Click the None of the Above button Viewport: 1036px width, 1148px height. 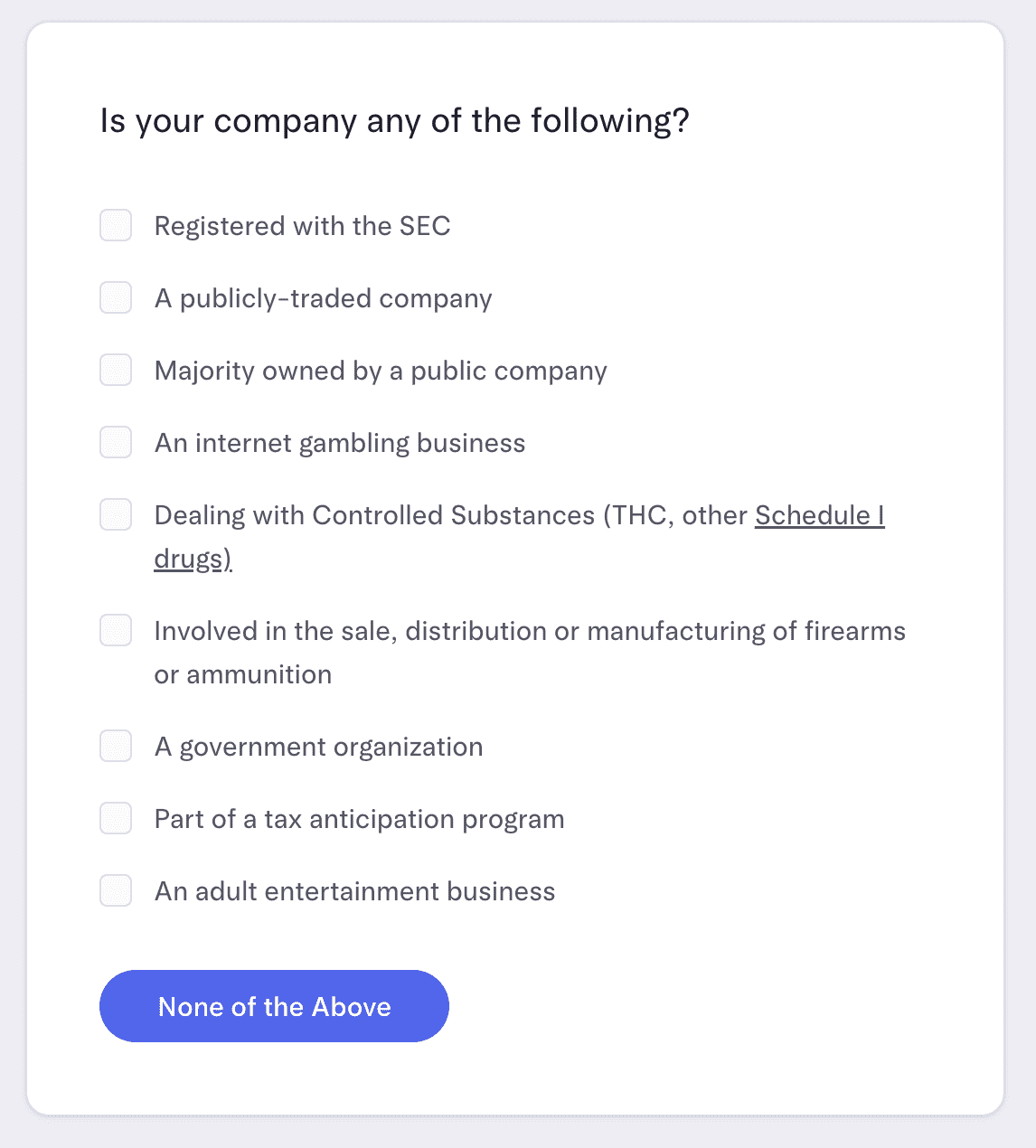274,1006
